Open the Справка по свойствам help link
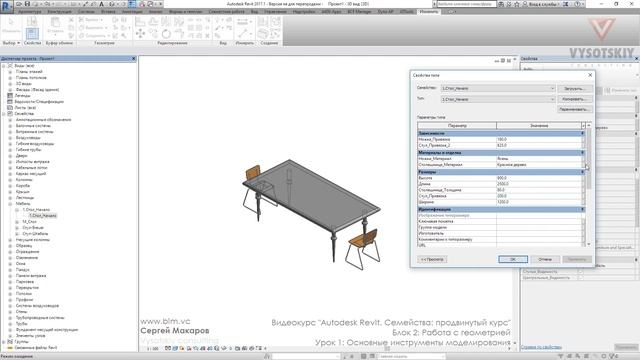Viewport: 640px width, 360px height. 541,347
